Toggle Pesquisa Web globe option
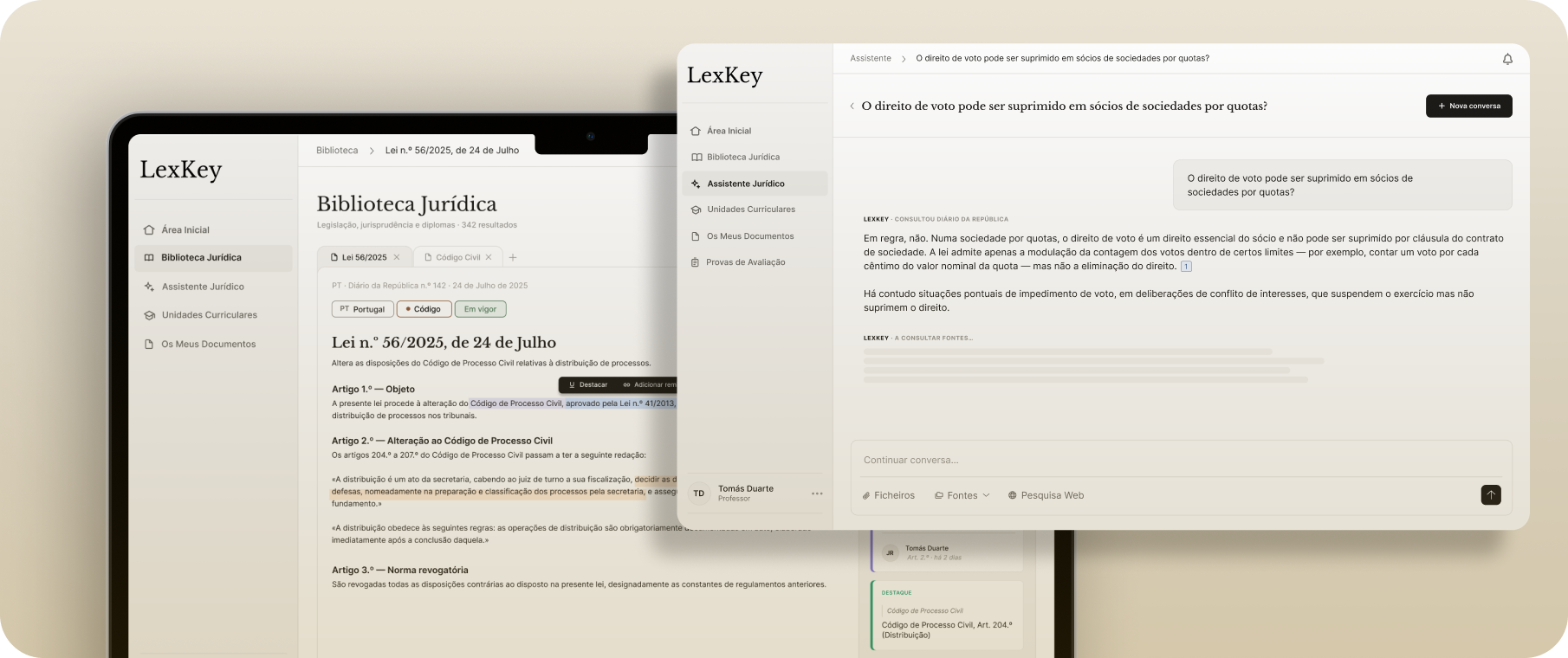This screenshot has width=1568, height=658. coord(1046,495)
